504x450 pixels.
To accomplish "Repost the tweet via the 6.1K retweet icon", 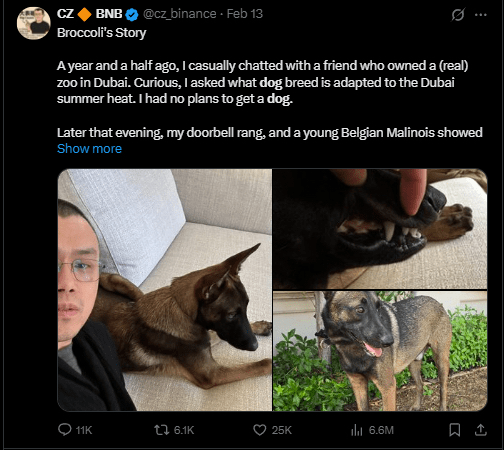I will tap(162, 430).
